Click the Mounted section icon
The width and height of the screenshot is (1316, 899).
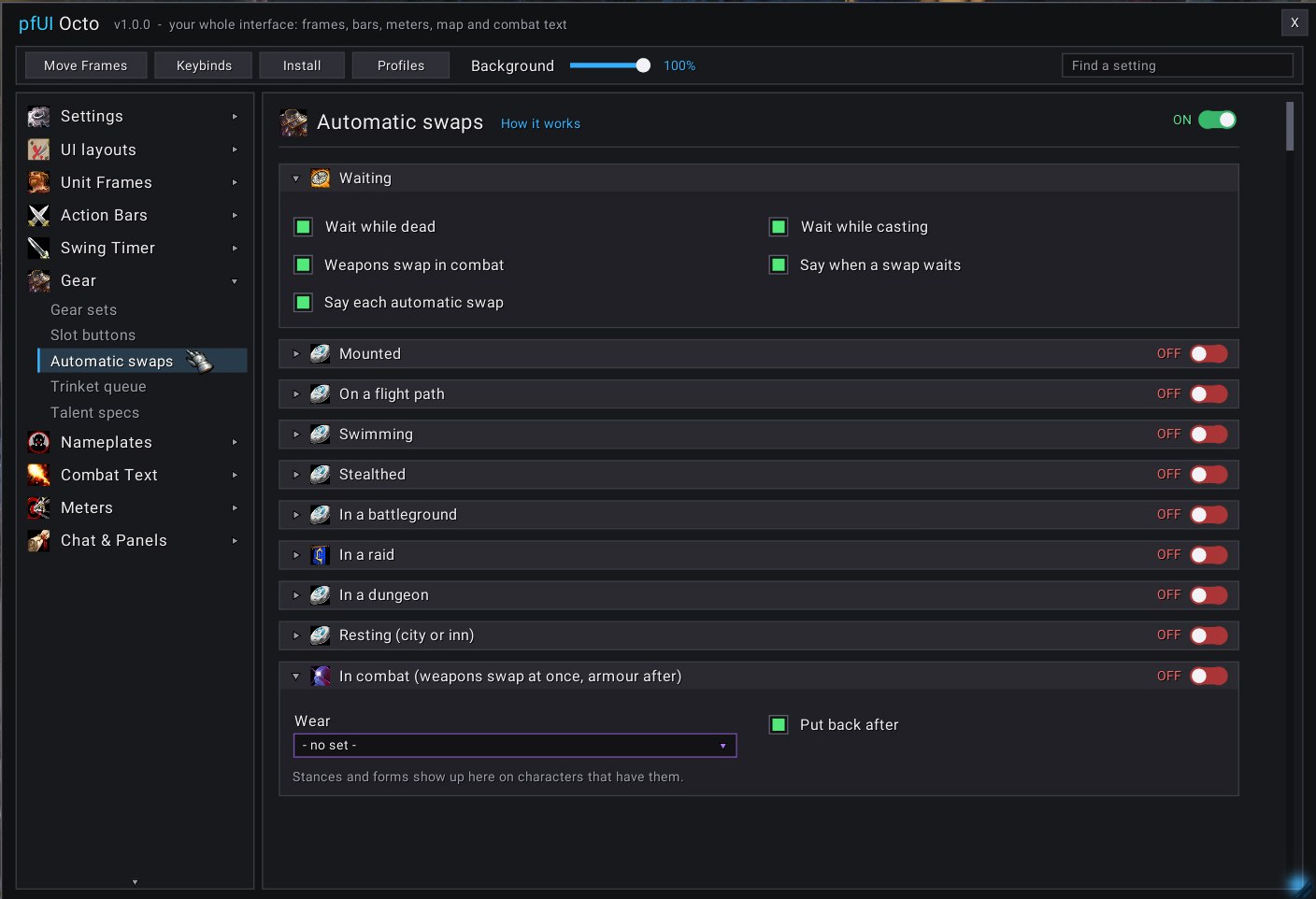[x=320, y=353]
